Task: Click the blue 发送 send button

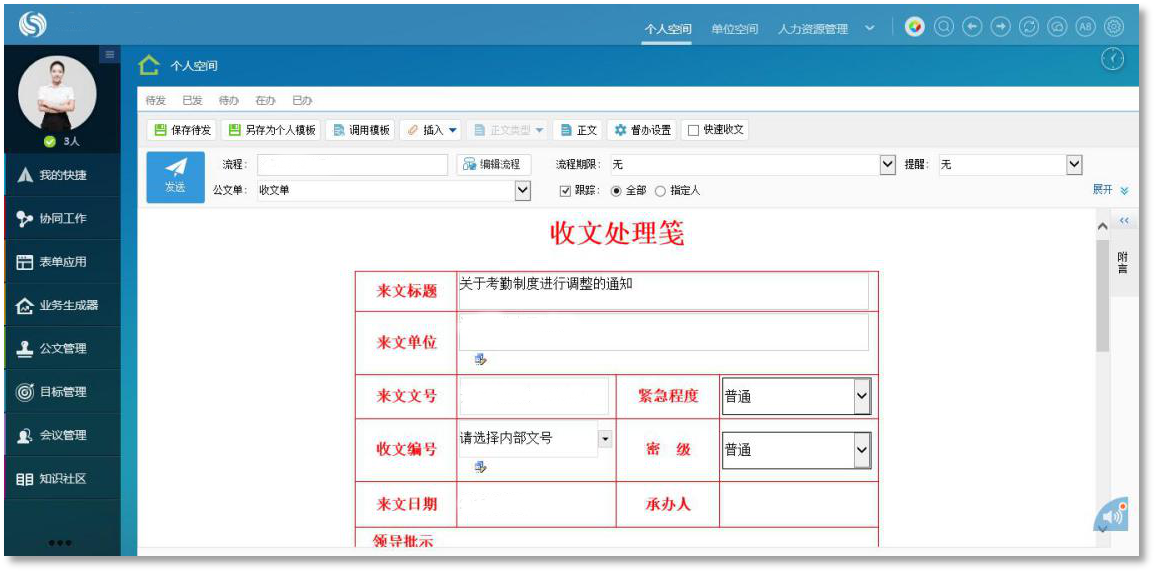Action: pyautogui.click(x=176, y=177)
